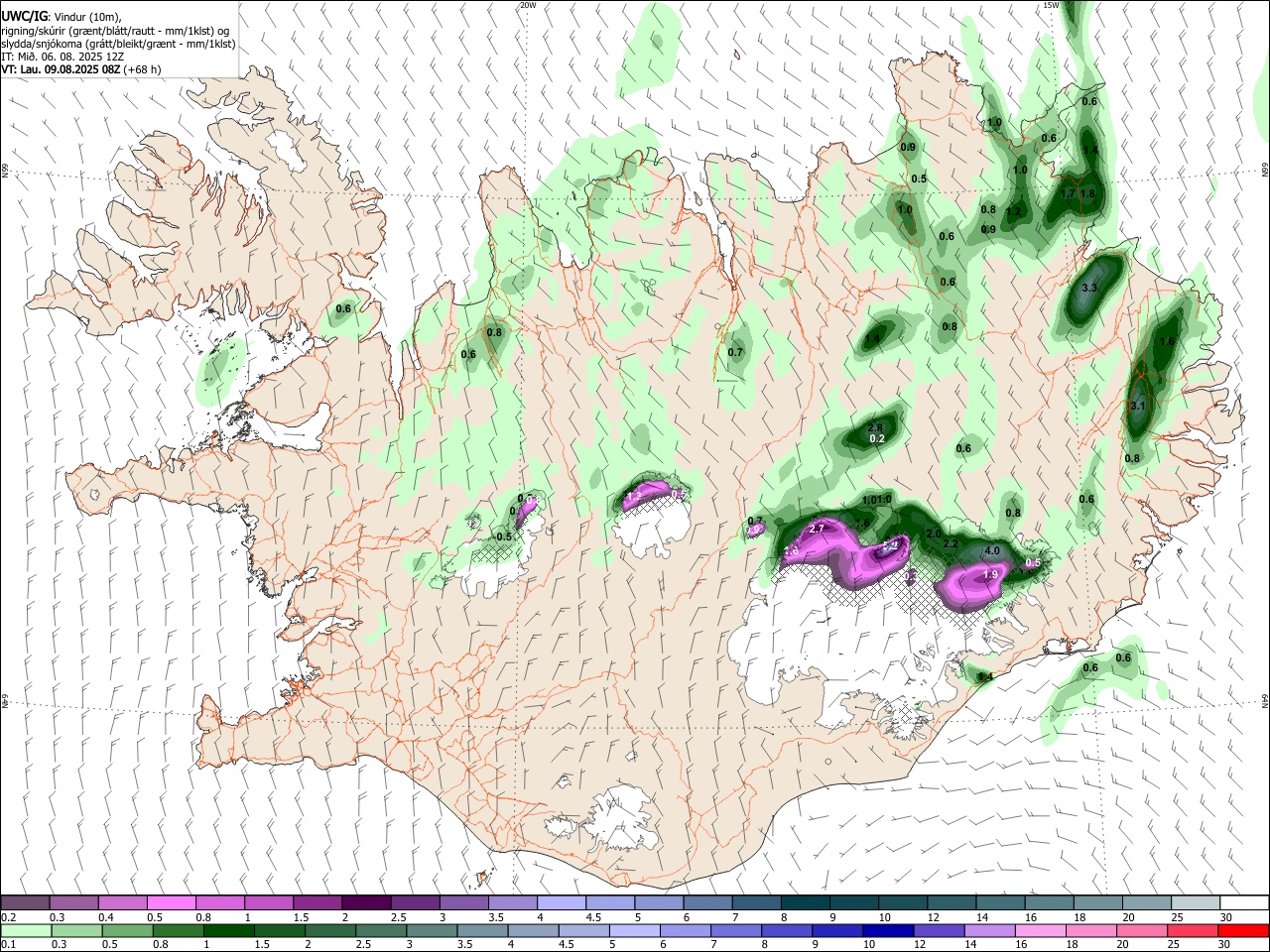Click the '4.5' label on the snow scale
The width and height of the screenshot is (1270, 952).
[x=594, y=917]
